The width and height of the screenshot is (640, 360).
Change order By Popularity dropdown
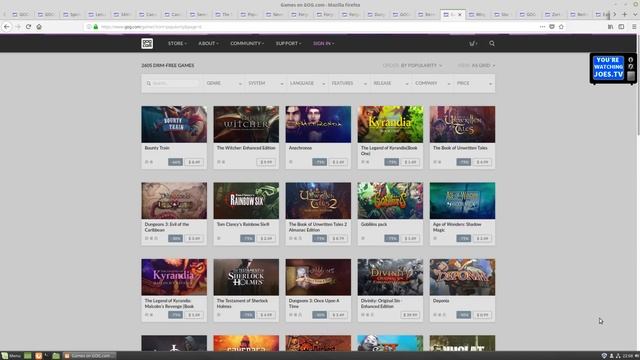(x=412, y=65)
